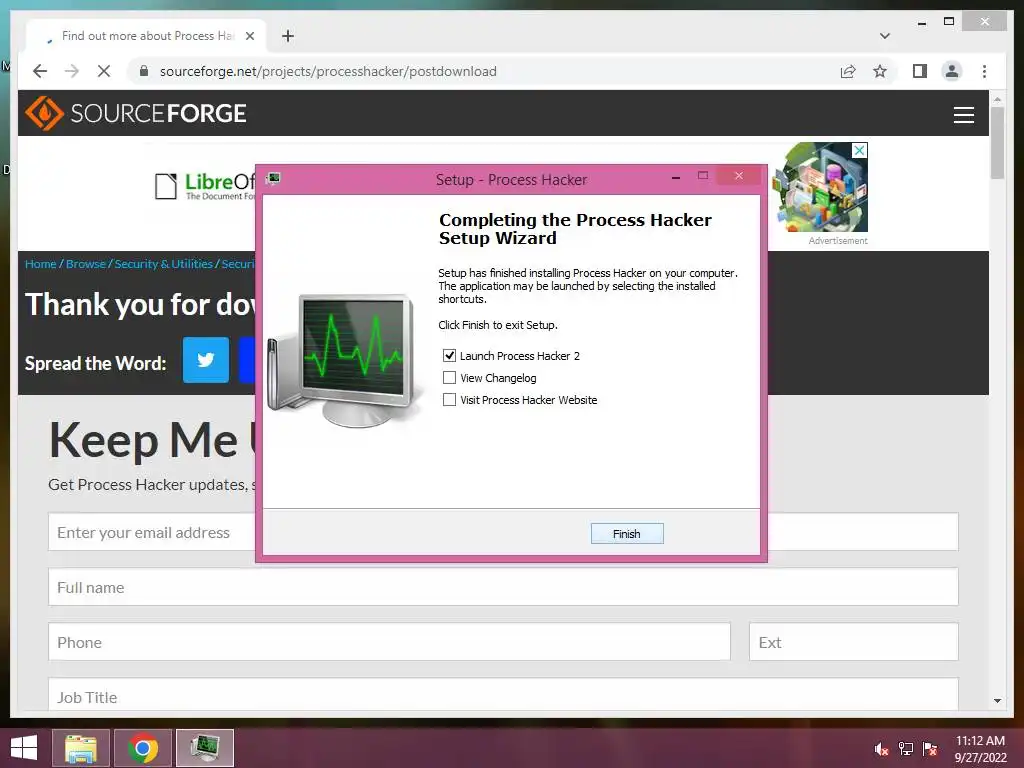The width and height of the screenshot is (1024, 768).
Task: Click the page vertical scrollbar thumb
Action: click(x=997, y=142)
